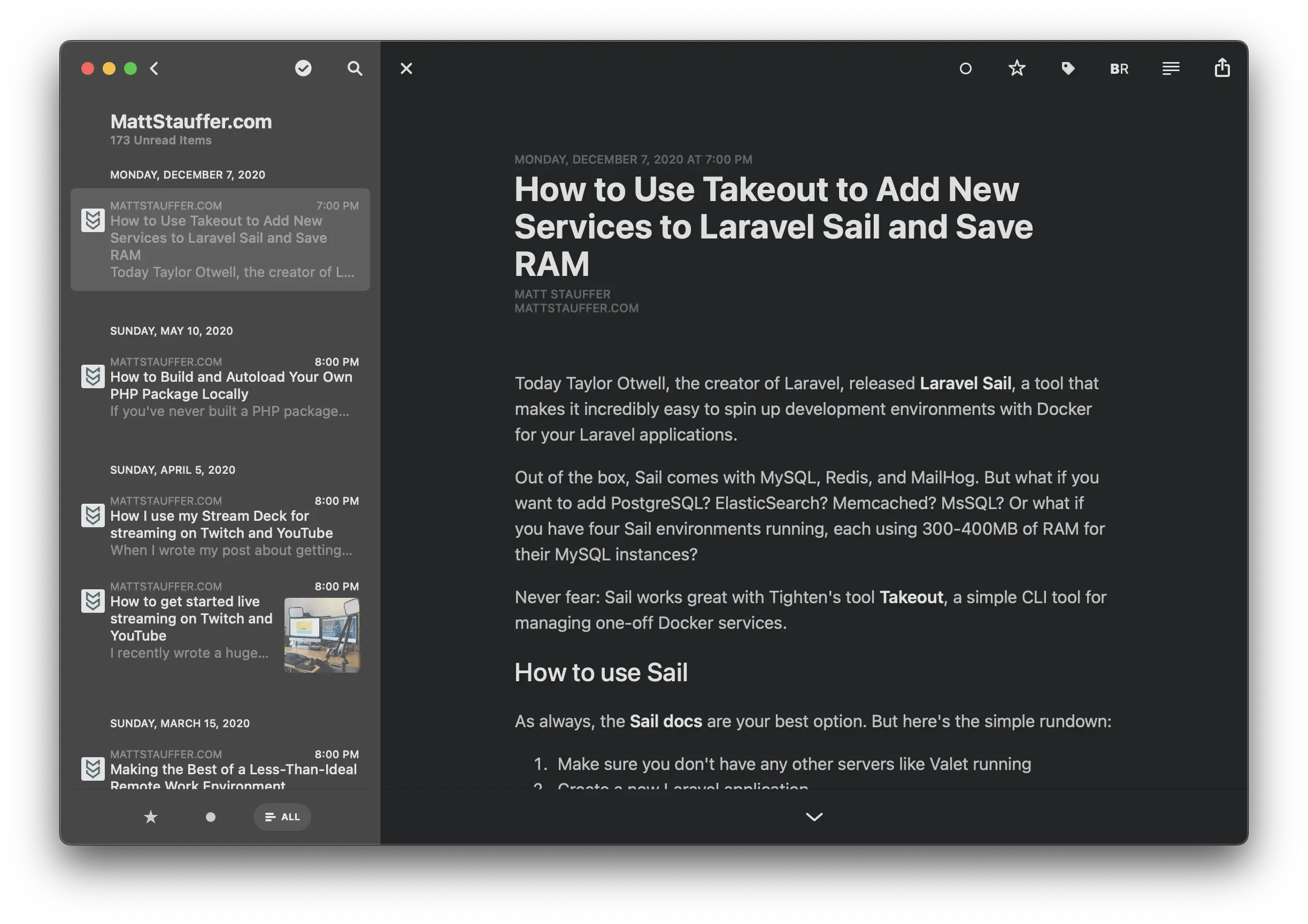Click the article timestamp above headline
The height and width of the screenshot is (924, 1308).
[633, 159]
